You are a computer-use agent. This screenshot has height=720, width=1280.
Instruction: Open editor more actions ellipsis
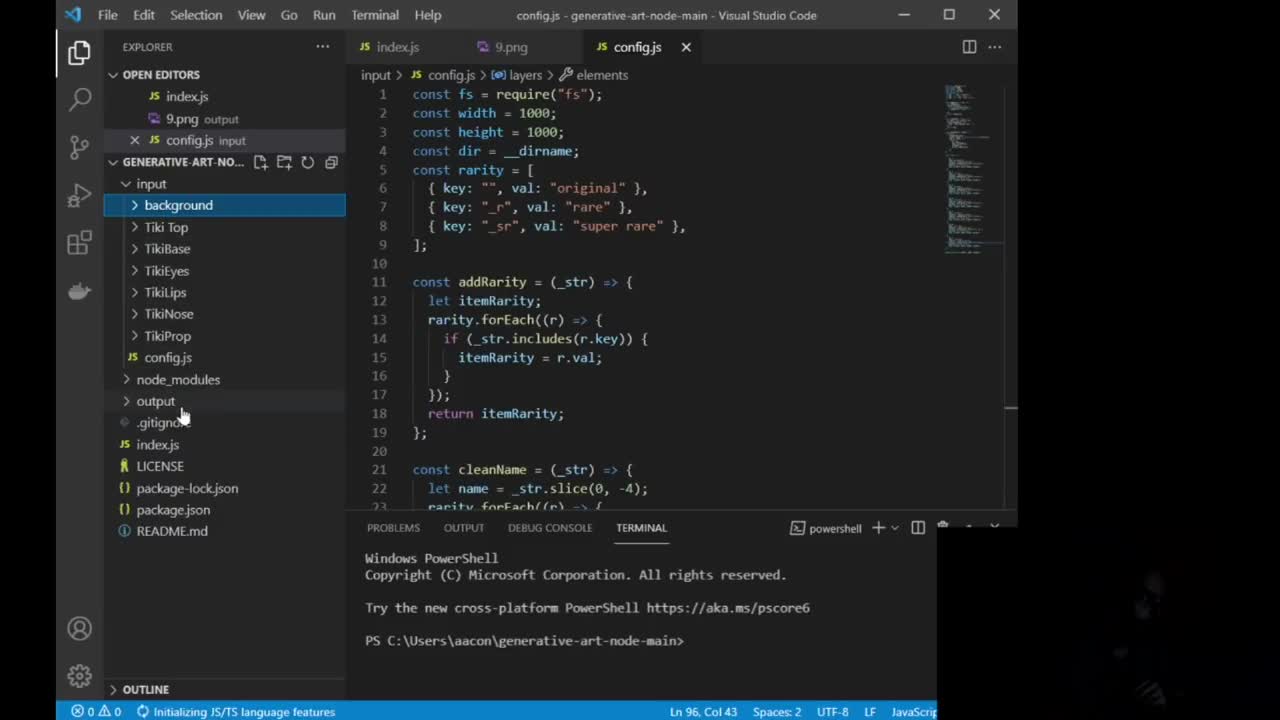point(995,47)
